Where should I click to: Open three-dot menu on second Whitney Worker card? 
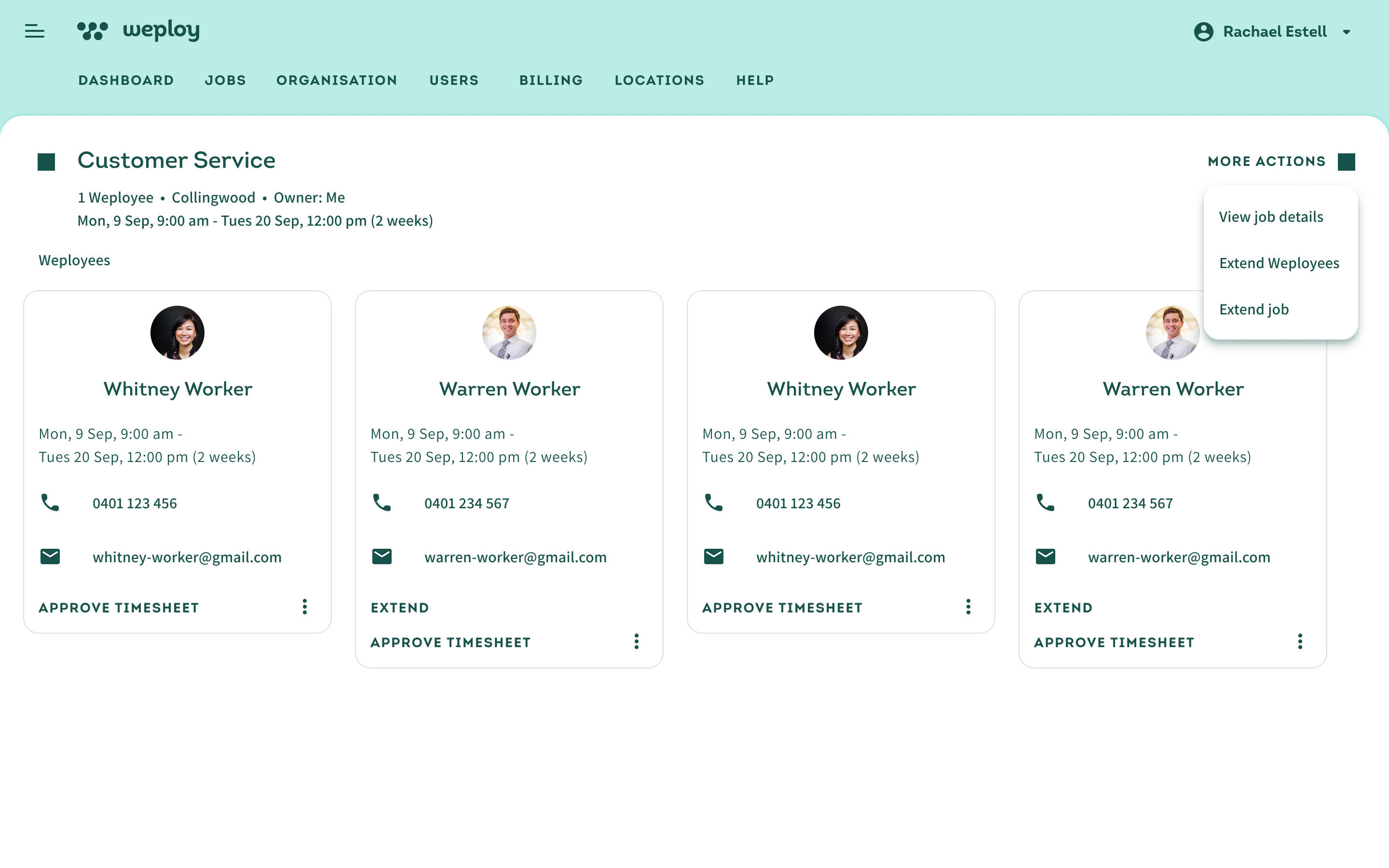coord(968,607)
